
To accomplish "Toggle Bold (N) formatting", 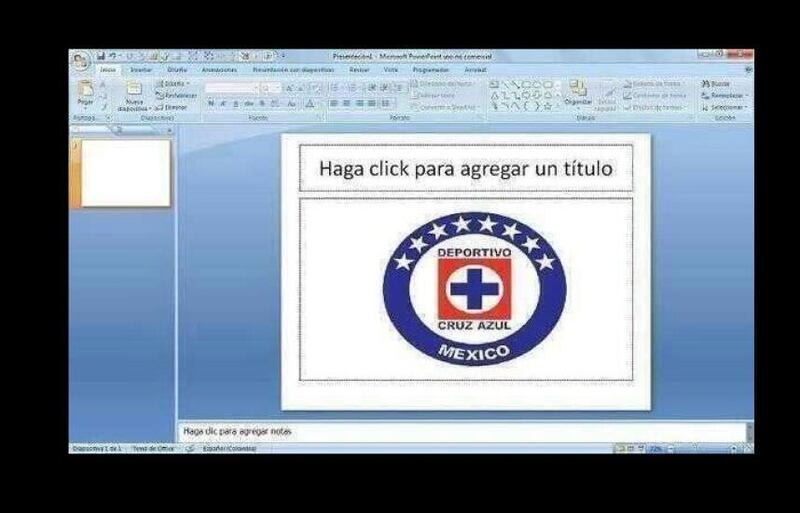I will [211, 104].
